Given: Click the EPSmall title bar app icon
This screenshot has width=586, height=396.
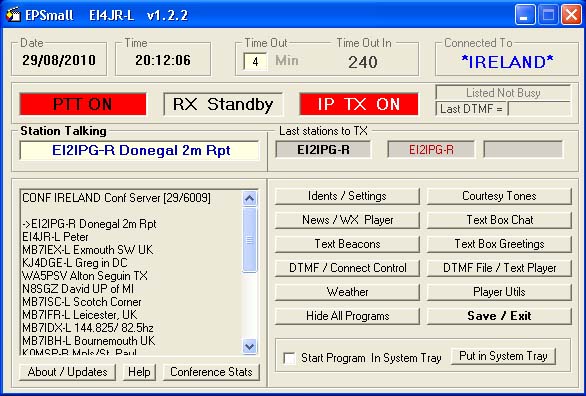Looking at the screenshot, I should 12,15.
